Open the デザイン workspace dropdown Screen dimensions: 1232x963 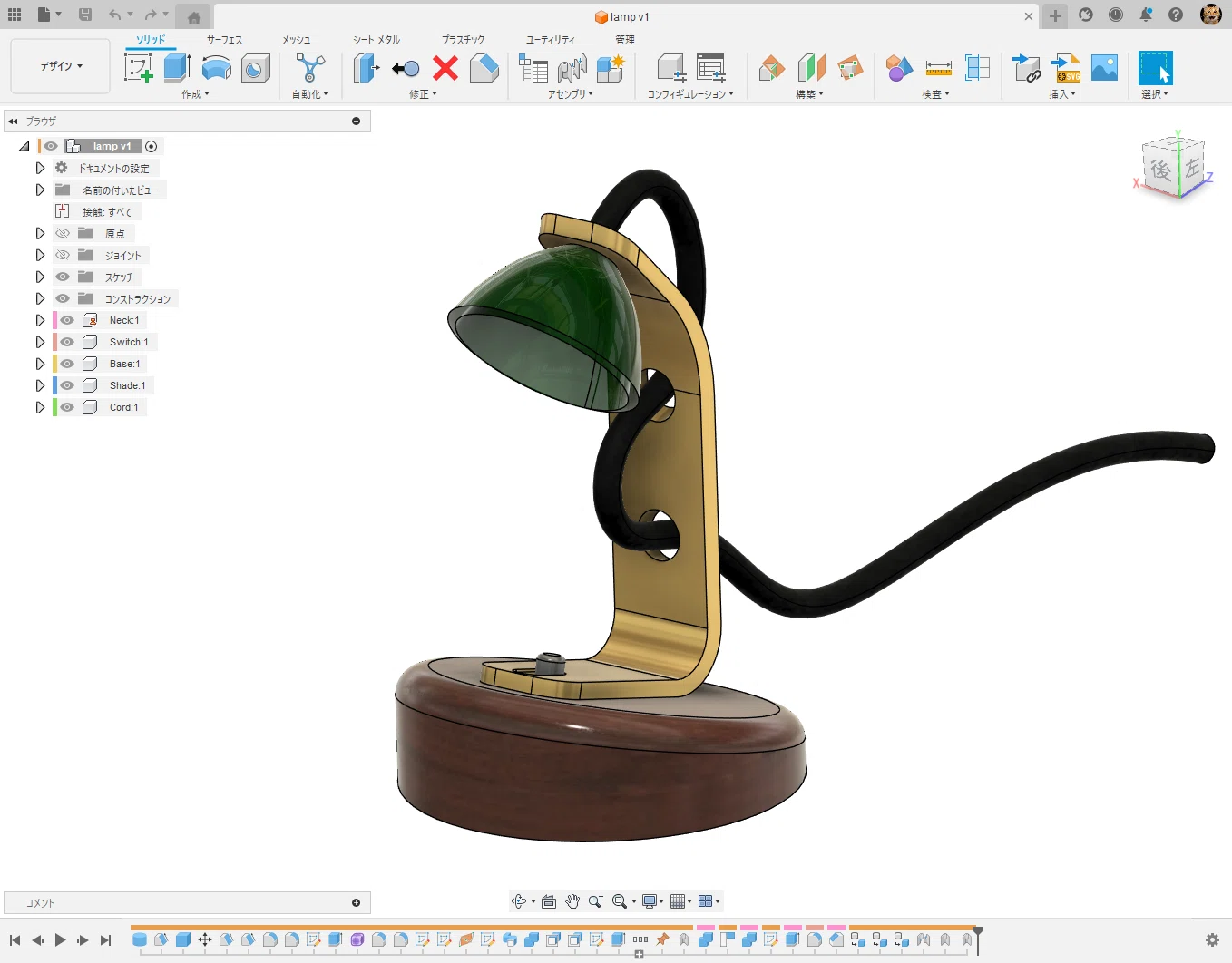pos(61,66)
